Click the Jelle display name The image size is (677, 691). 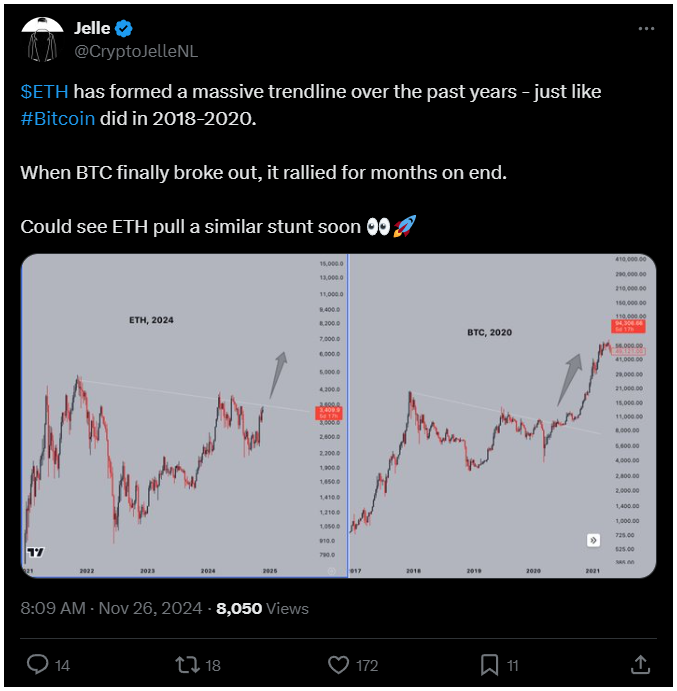pos(92,28)
